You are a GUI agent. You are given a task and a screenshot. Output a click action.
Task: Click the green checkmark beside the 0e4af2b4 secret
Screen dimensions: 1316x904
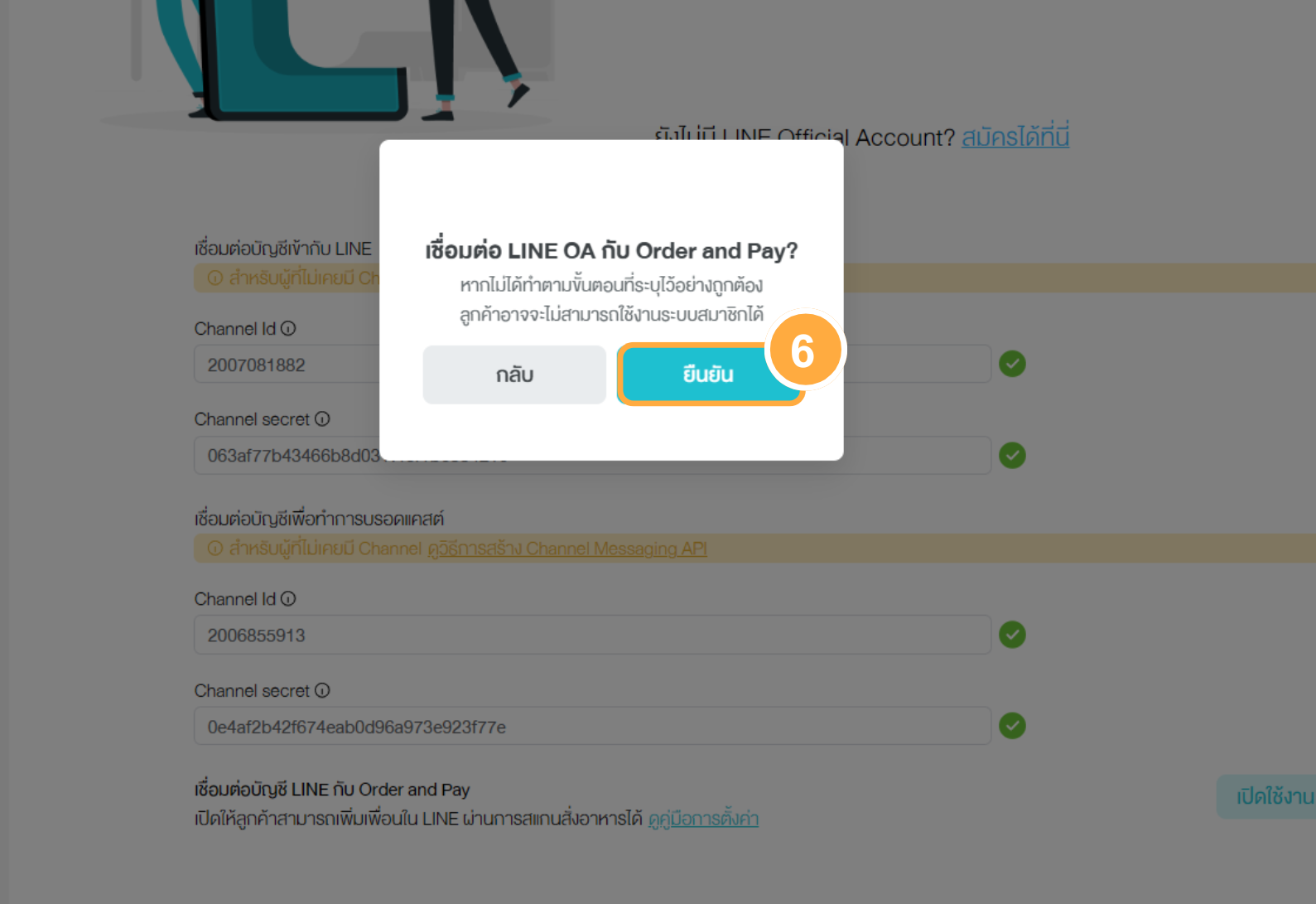click(x=1012, y=726)
